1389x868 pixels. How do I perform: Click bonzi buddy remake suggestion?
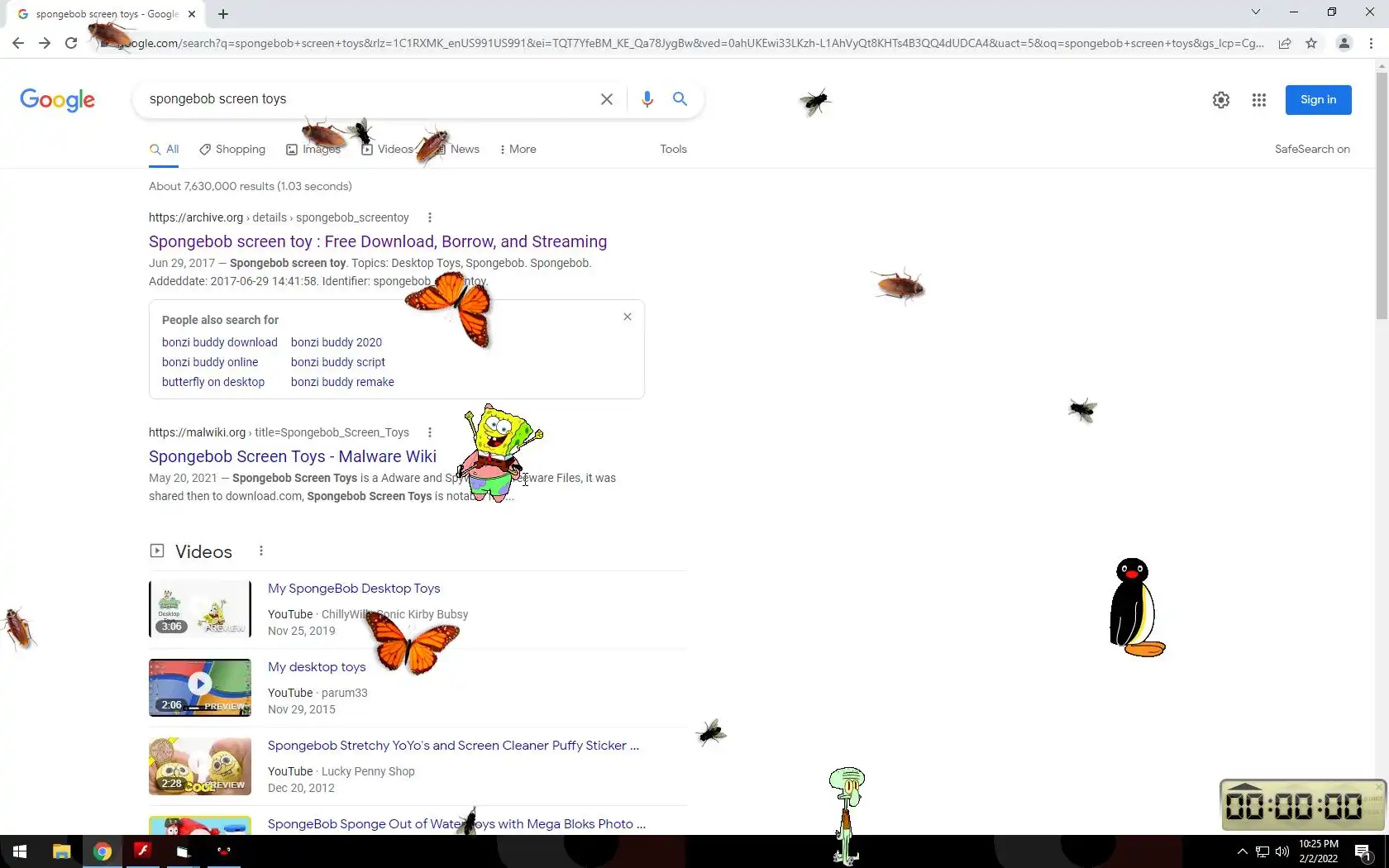click(x=342, y=382)
